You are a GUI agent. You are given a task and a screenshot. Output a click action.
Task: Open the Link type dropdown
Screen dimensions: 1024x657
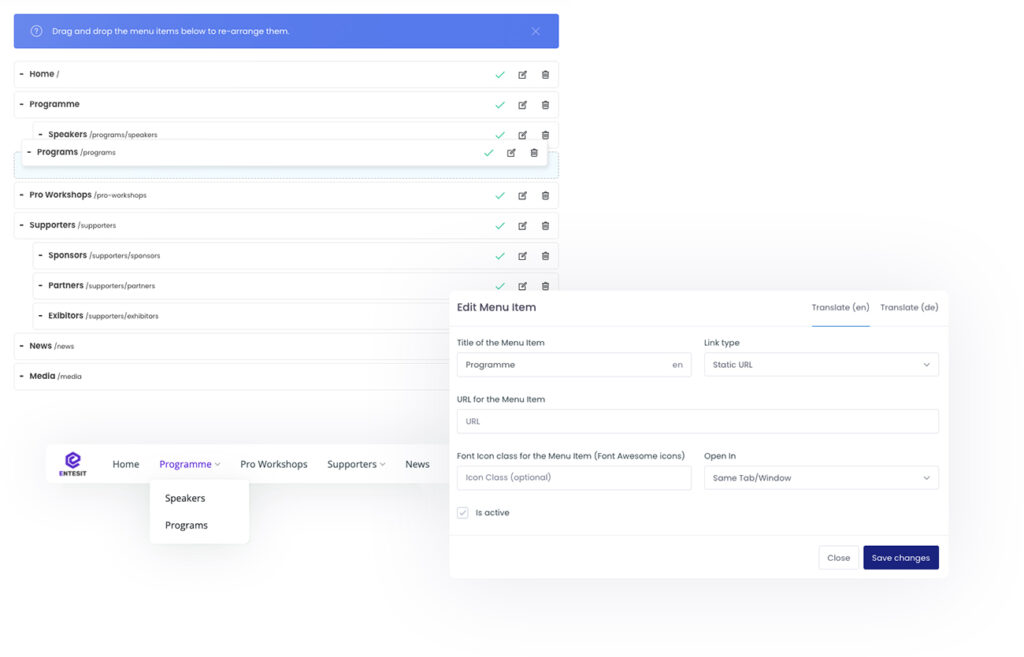(820, 365)
